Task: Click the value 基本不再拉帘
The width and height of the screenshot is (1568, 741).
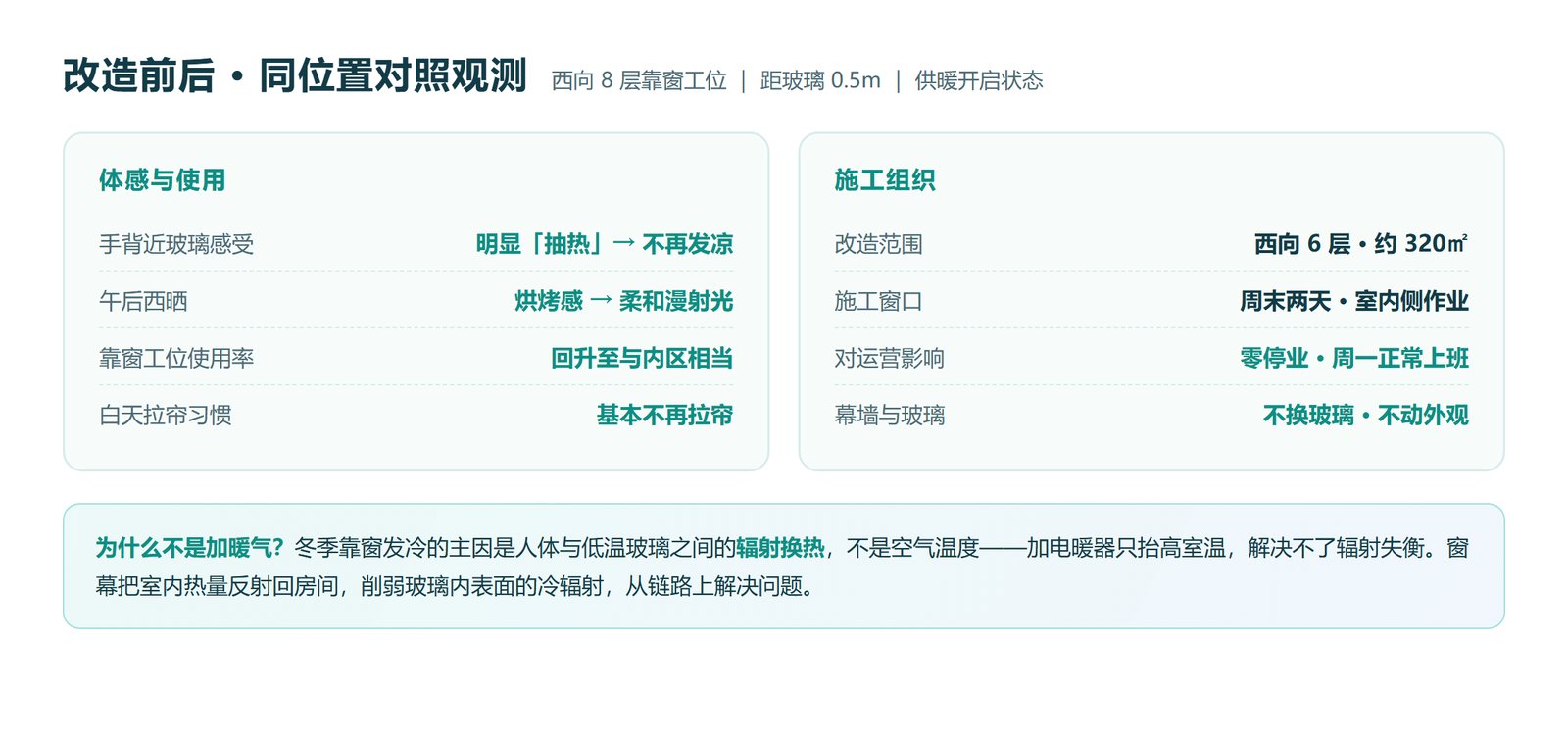Action: click(x=665, y=415)
